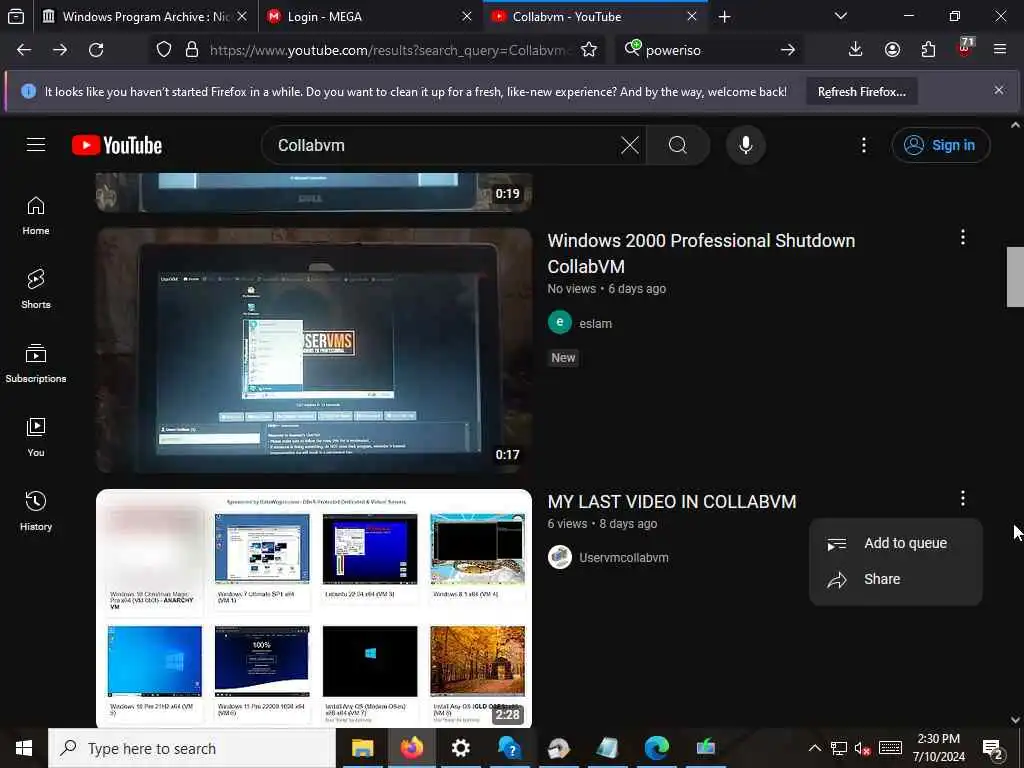Open YouTube settings three-dot menu
This screenshot has width=1024, height=768.
pos(863,145)
